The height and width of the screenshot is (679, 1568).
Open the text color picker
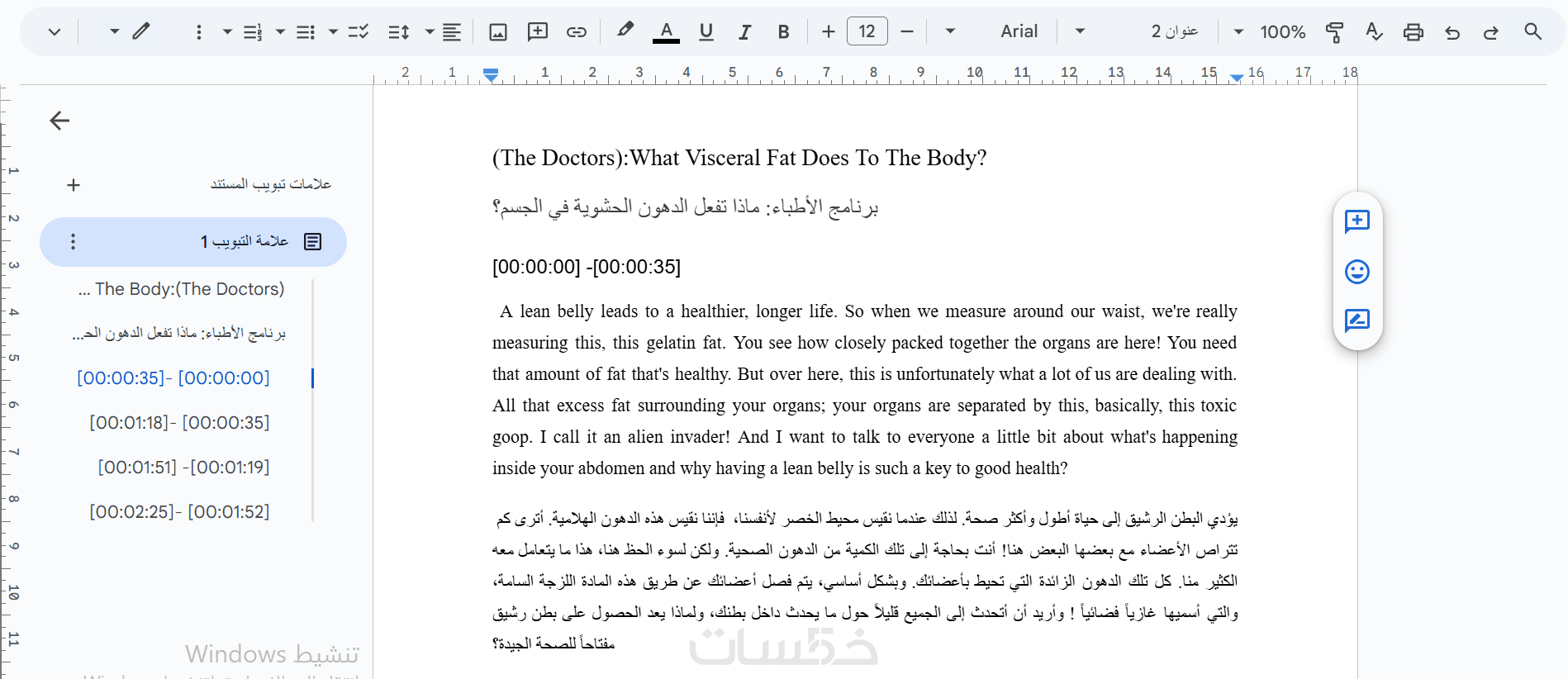point(666,32)
